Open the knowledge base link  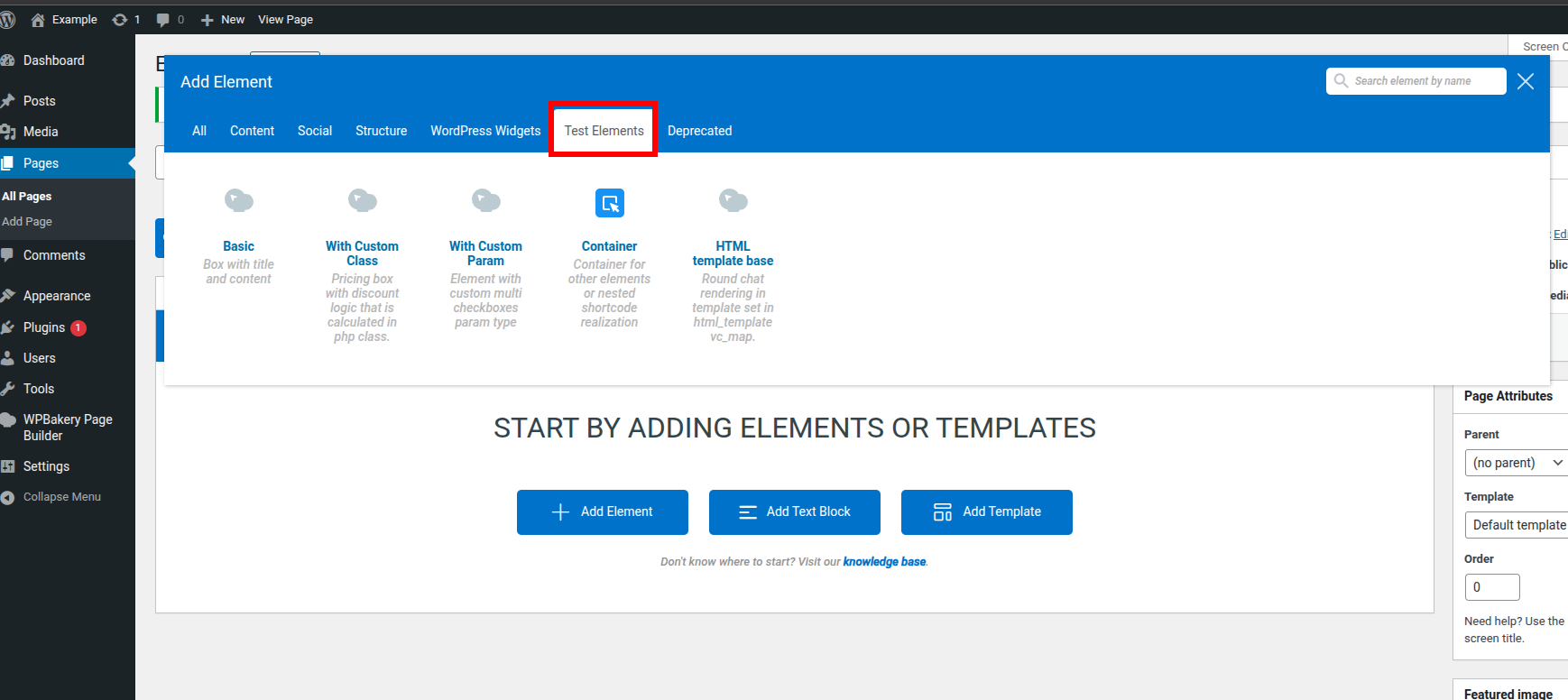click(x=884, y=562)
